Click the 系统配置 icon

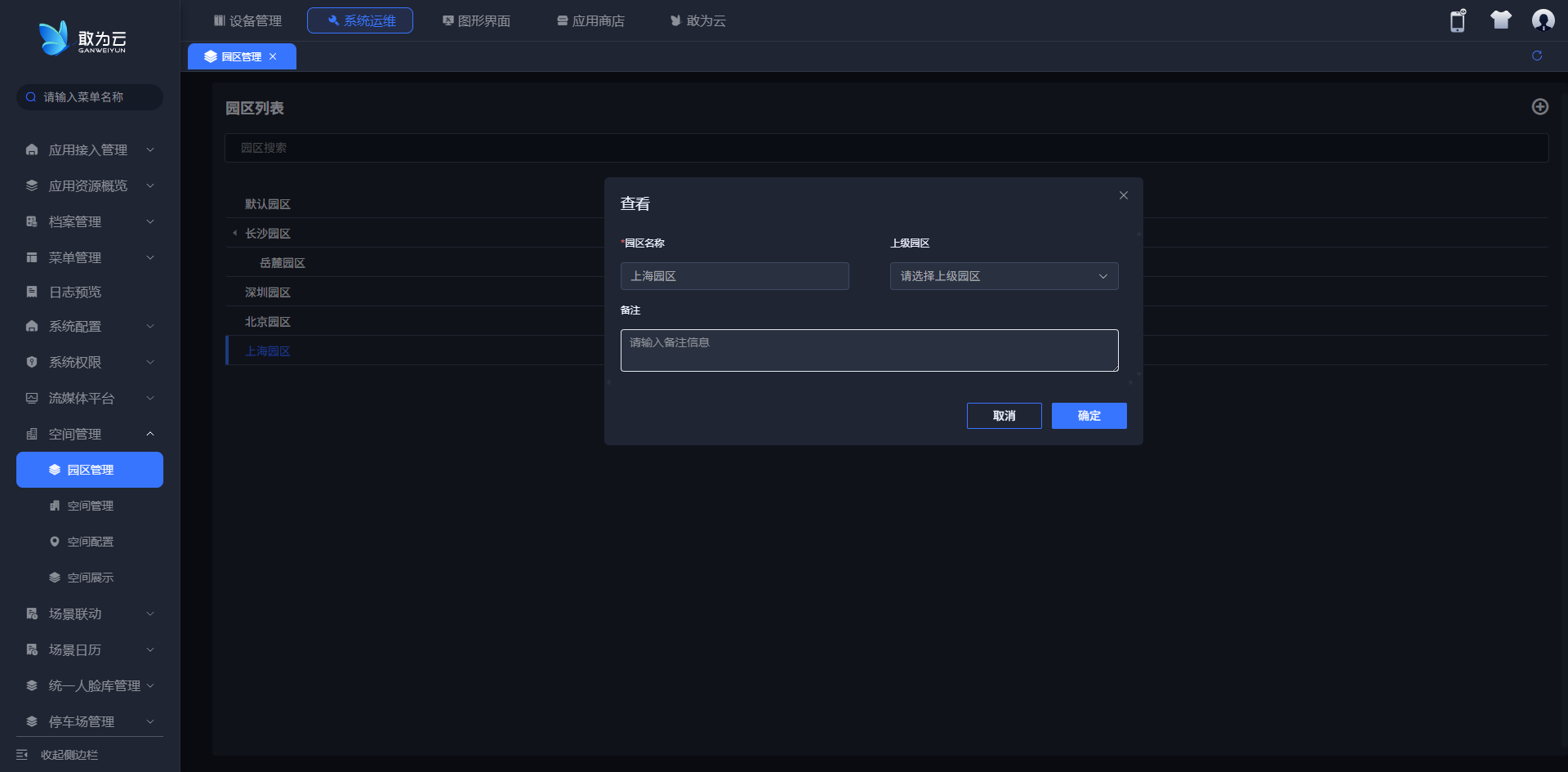click(x=32, y=326)
